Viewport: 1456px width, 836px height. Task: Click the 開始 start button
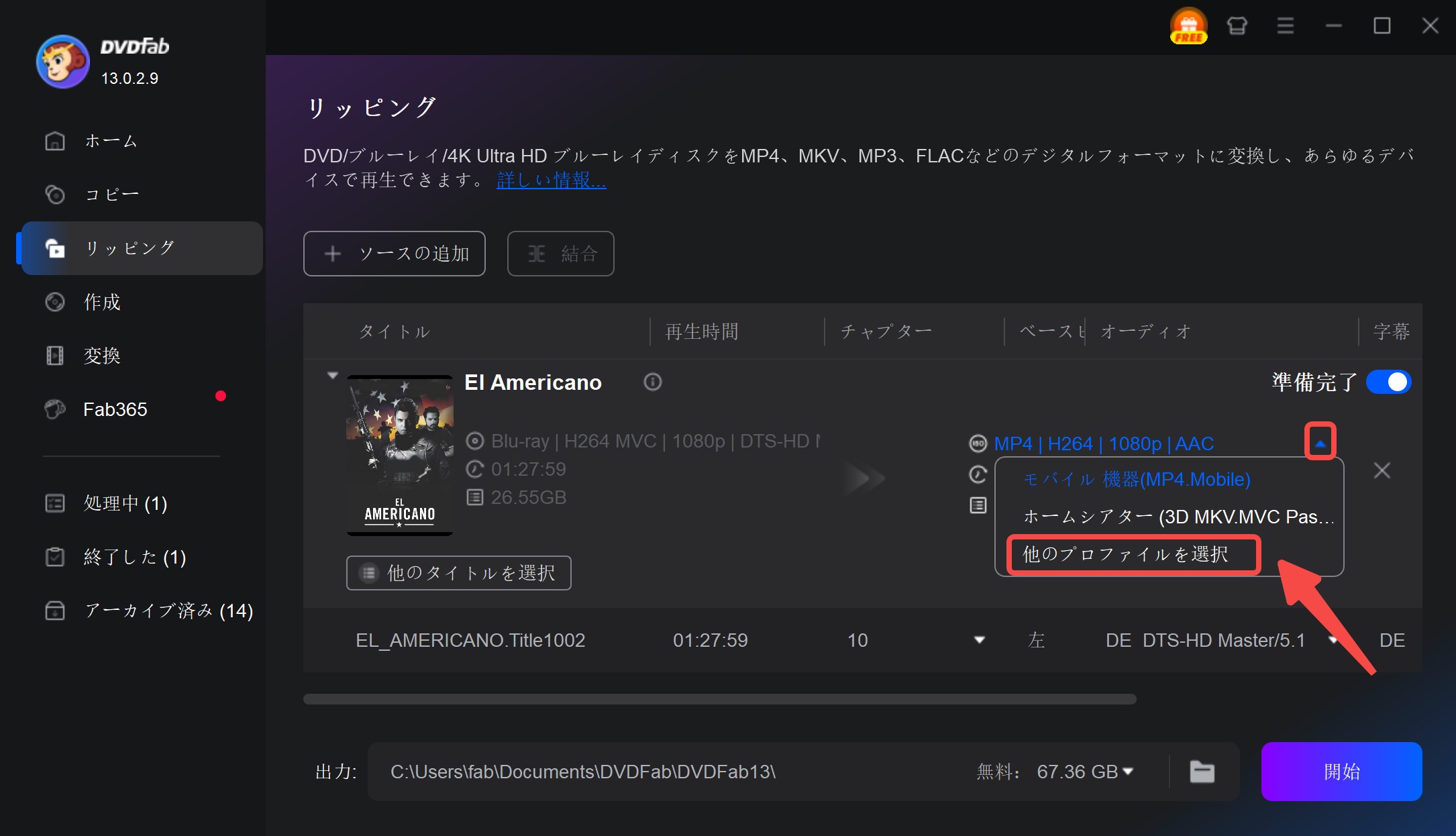pos(1341,772)
